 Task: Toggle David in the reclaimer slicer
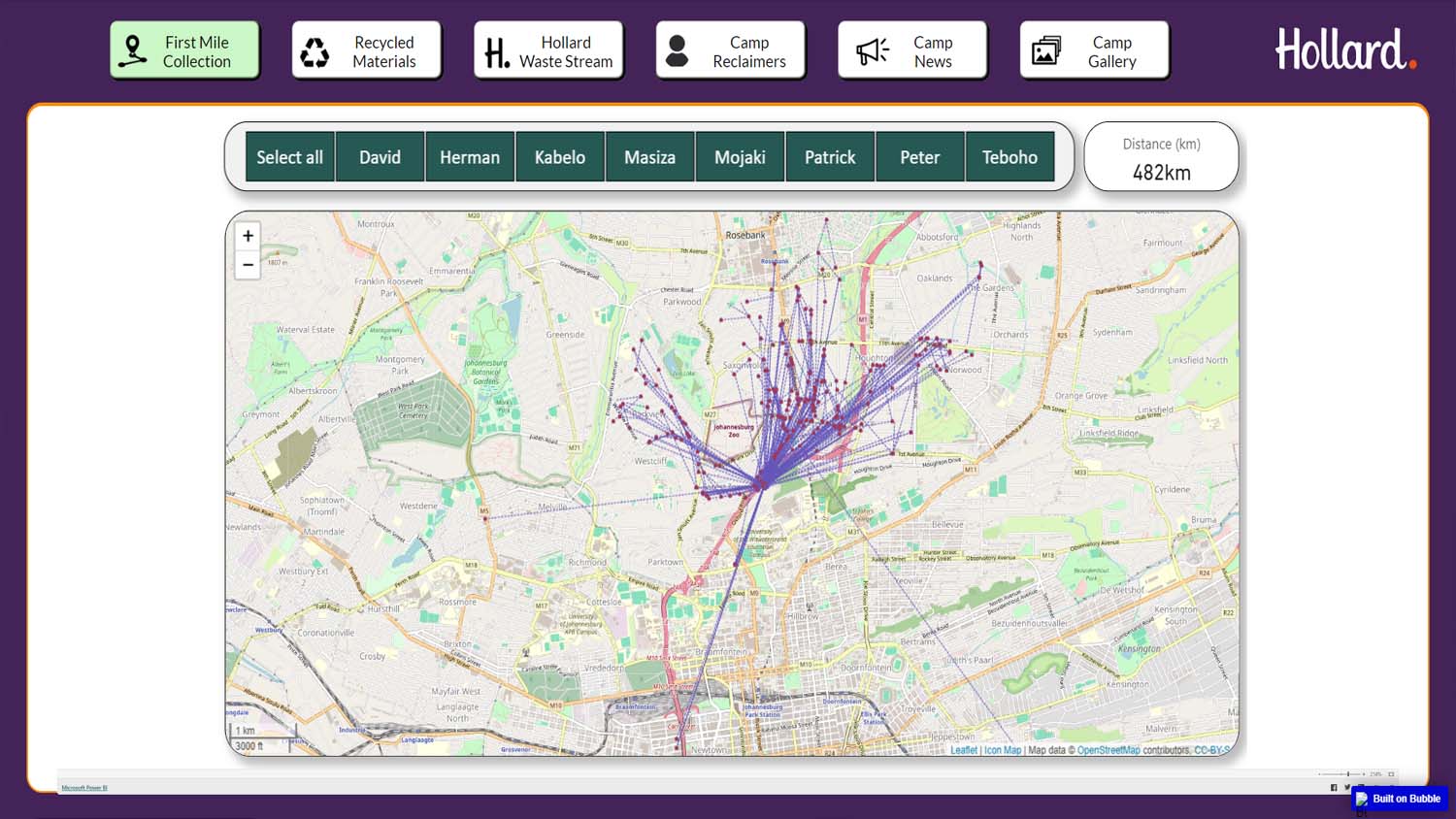pos(380,157)
